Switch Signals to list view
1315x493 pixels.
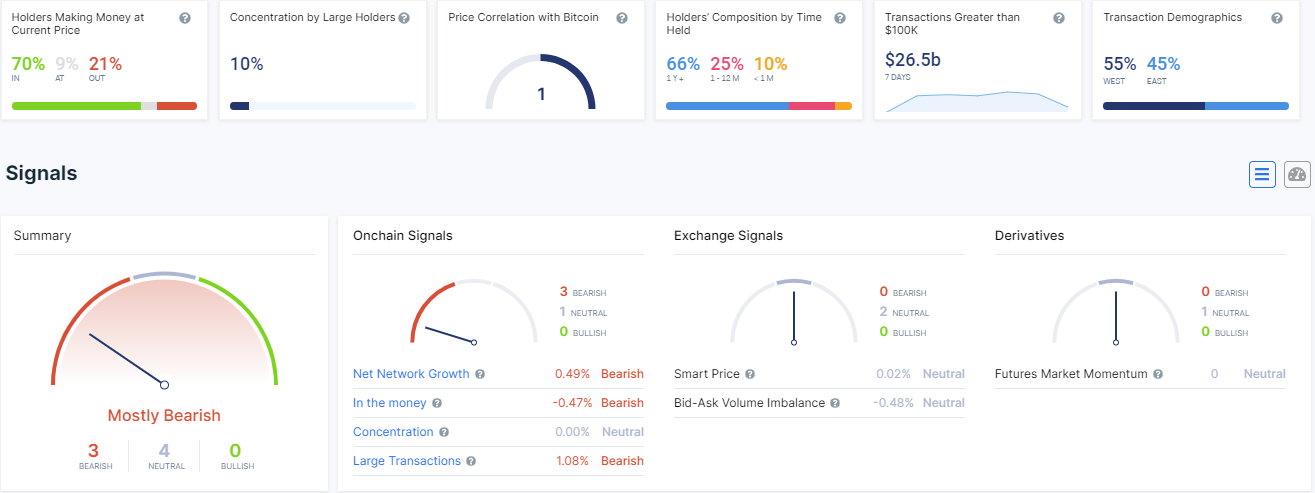[1262, 175]
